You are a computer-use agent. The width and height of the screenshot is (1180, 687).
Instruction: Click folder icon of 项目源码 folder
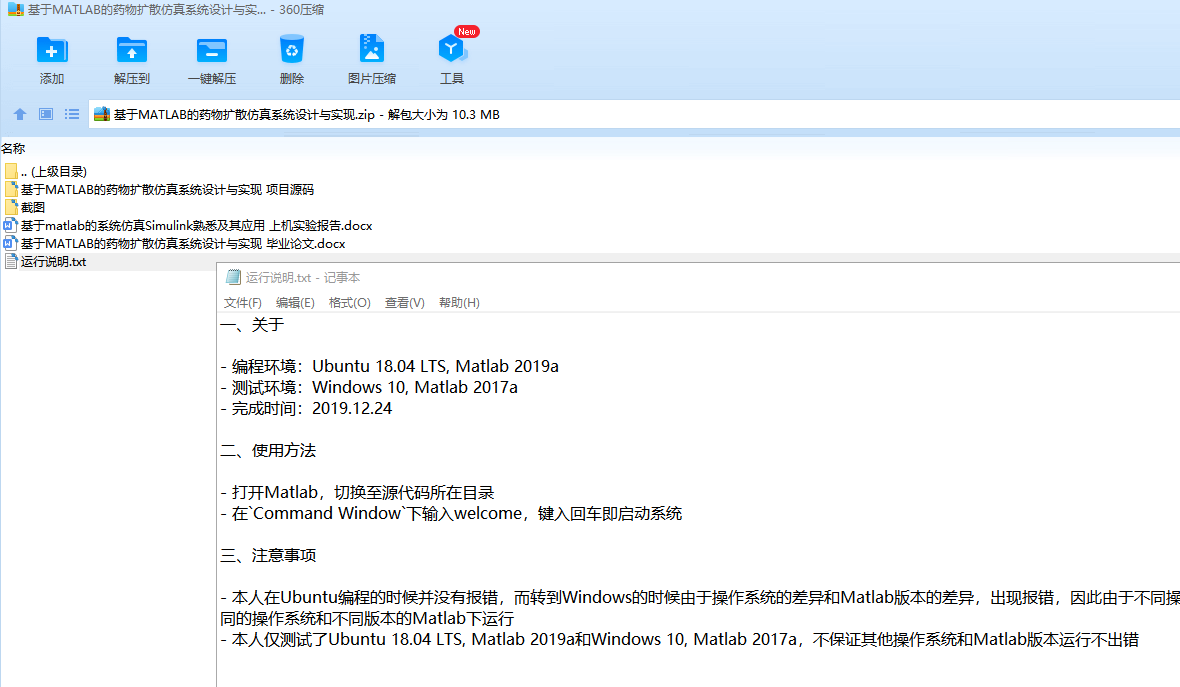[x=11, y=190]
